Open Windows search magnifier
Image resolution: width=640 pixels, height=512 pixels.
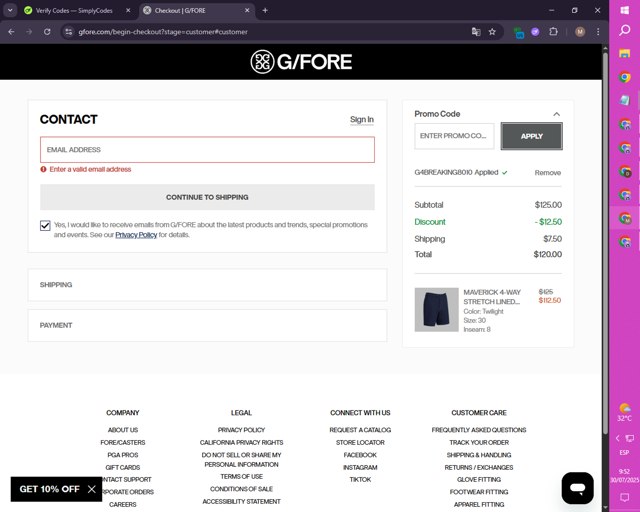(x=624, y=31)
